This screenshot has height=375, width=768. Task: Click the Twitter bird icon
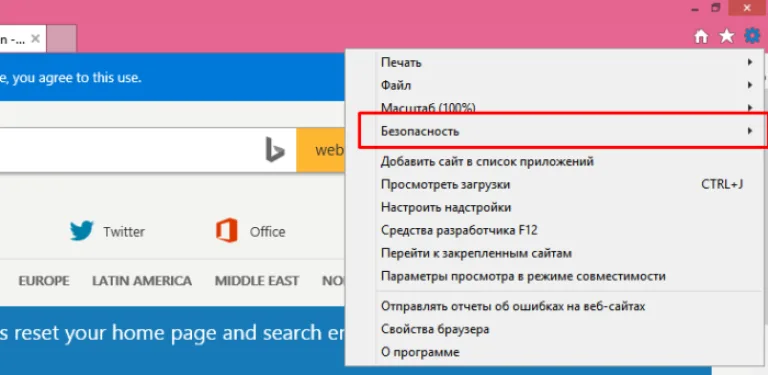point(81,231)
